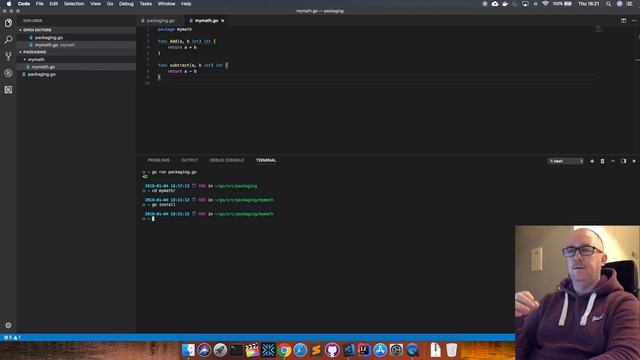Screen dimensions: 640x360
Task: Select the mymath.go editor tab
Action: 207,20
